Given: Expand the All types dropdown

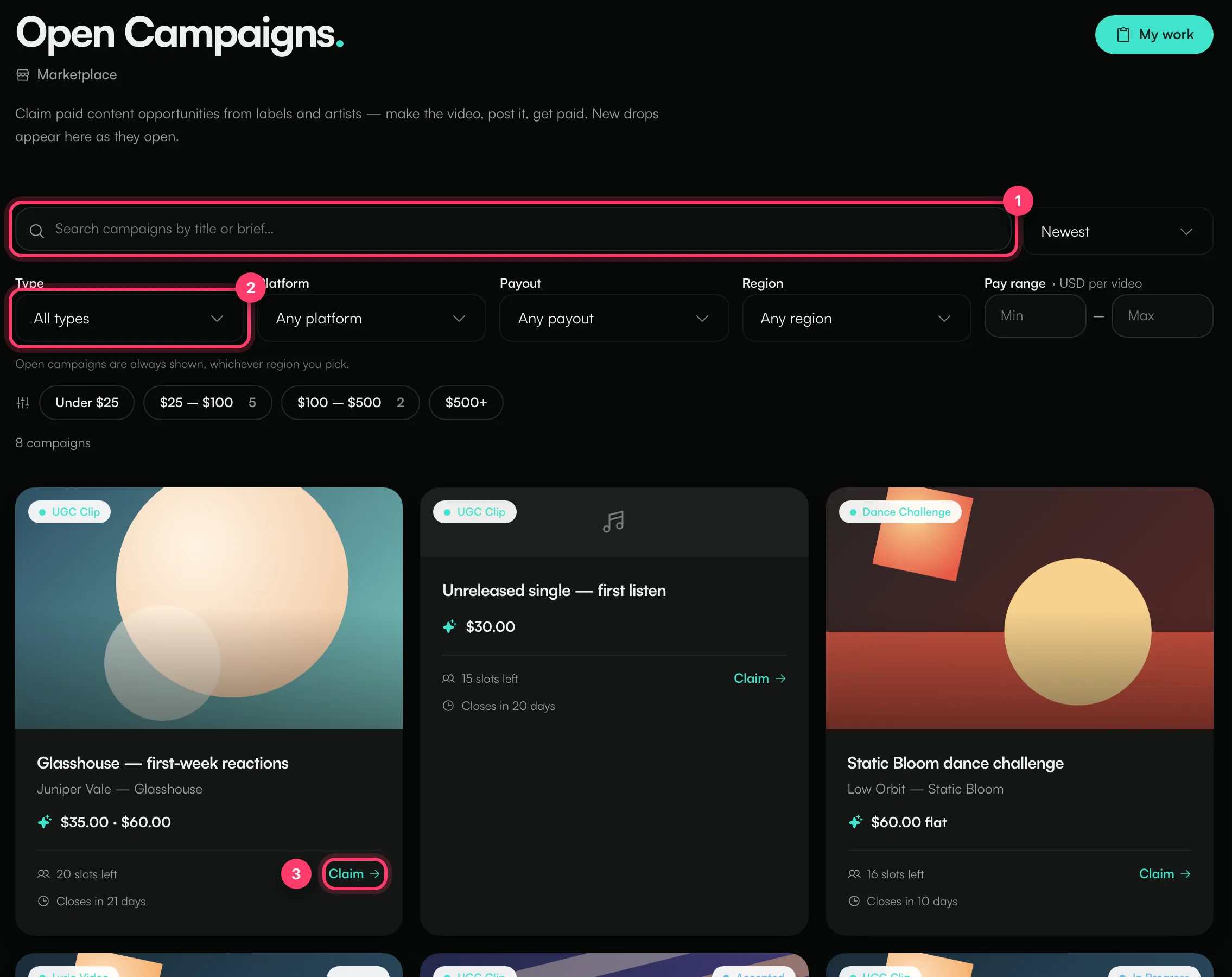Looking at the screenshot, I should point(129,318).
